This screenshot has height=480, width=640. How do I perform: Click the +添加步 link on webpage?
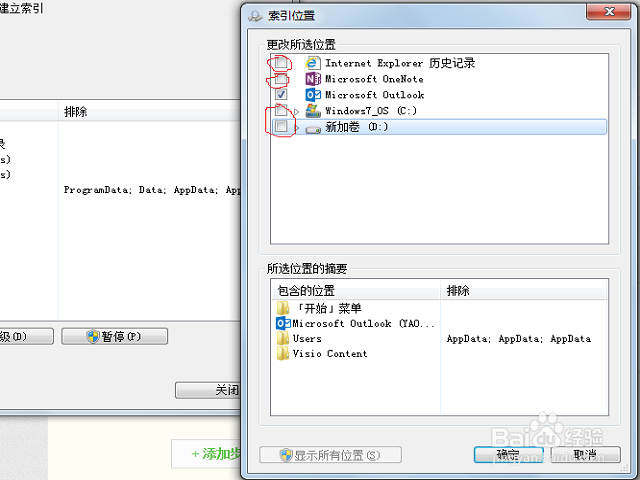[216, 453]
